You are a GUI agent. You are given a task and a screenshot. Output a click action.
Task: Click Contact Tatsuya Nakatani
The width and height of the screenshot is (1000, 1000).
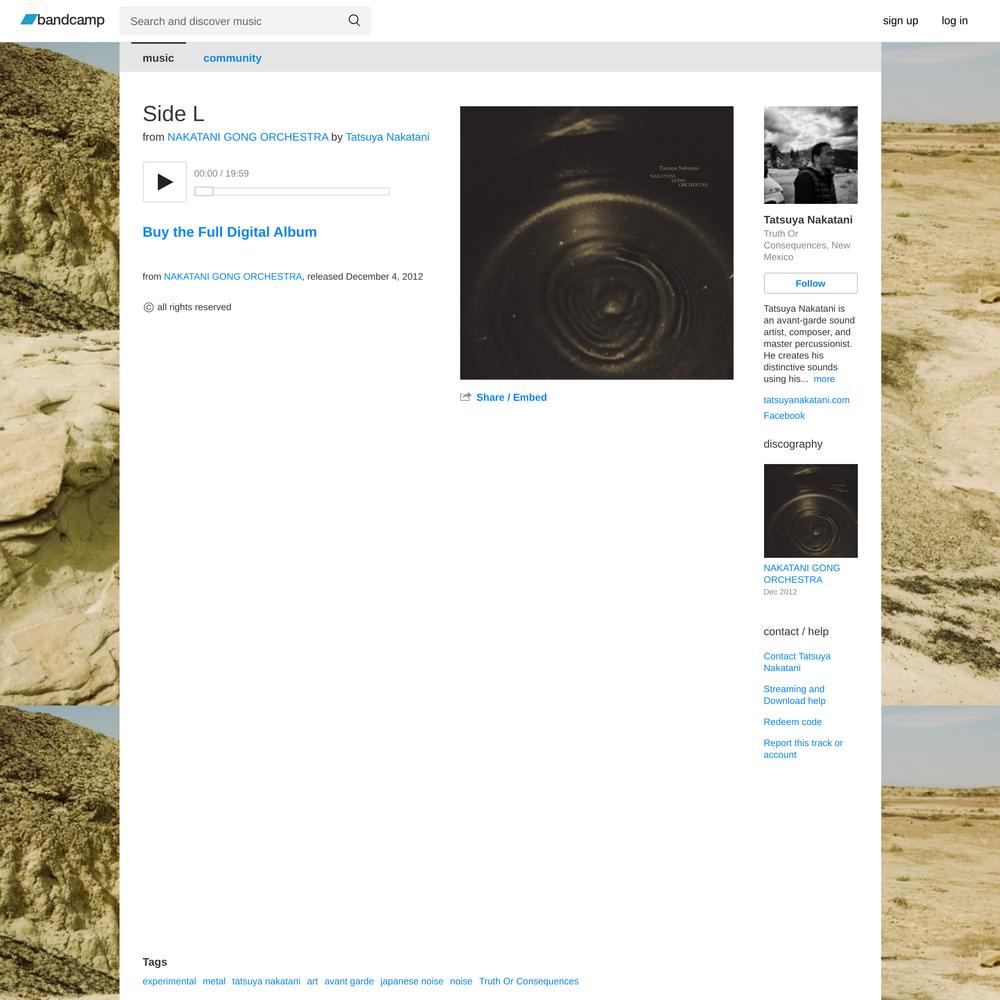pyautogui.click(x=797, y=662)
